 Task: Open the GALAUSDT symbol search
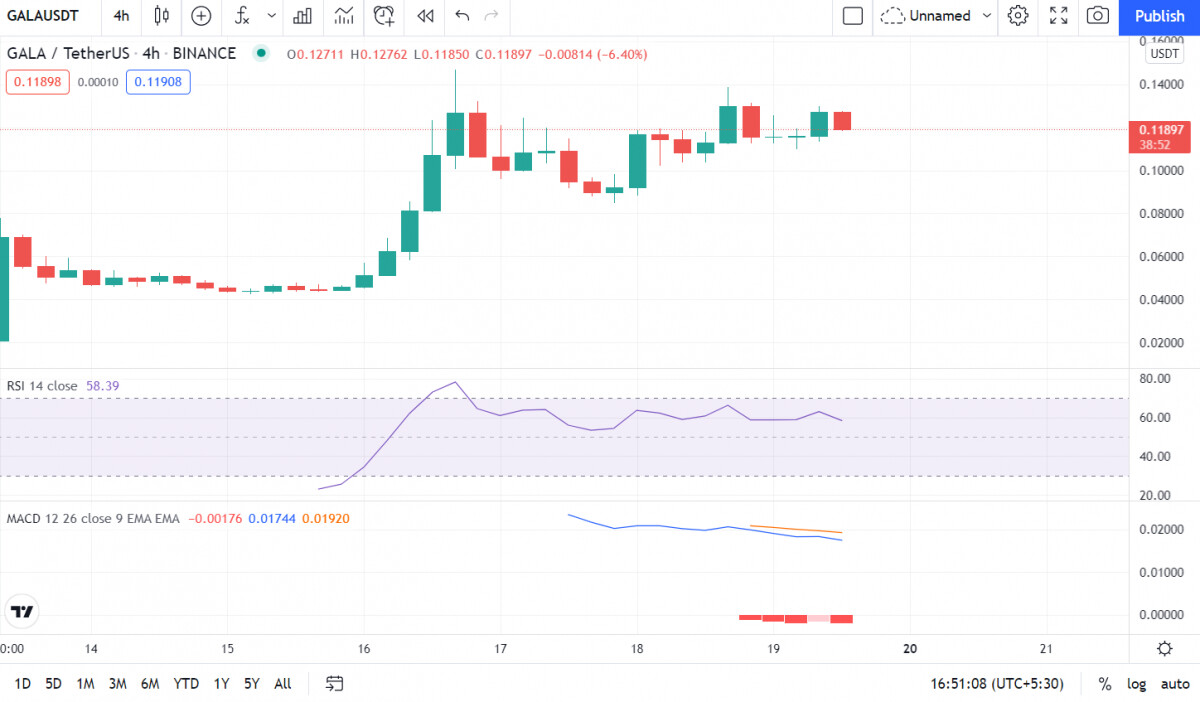point(43,15)
